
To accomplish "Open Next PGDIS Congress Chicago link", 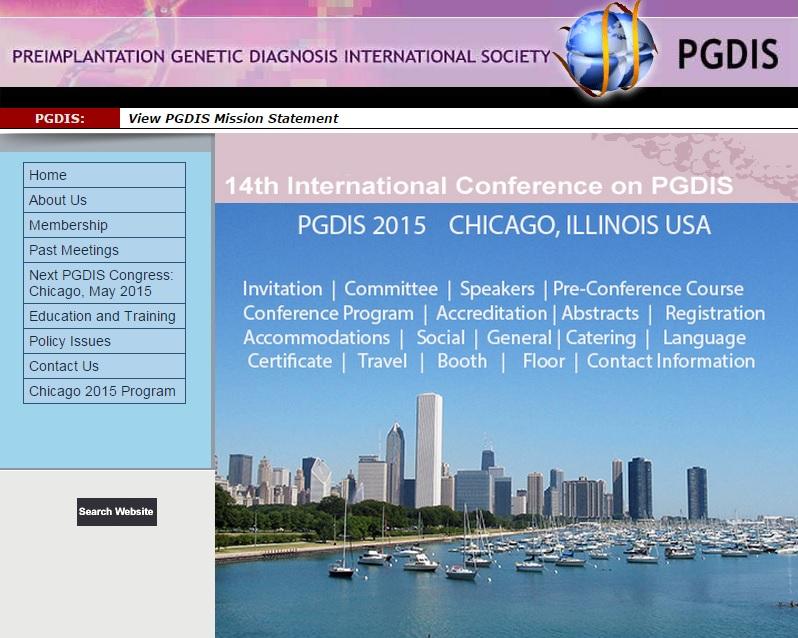I will click(104, 283).
